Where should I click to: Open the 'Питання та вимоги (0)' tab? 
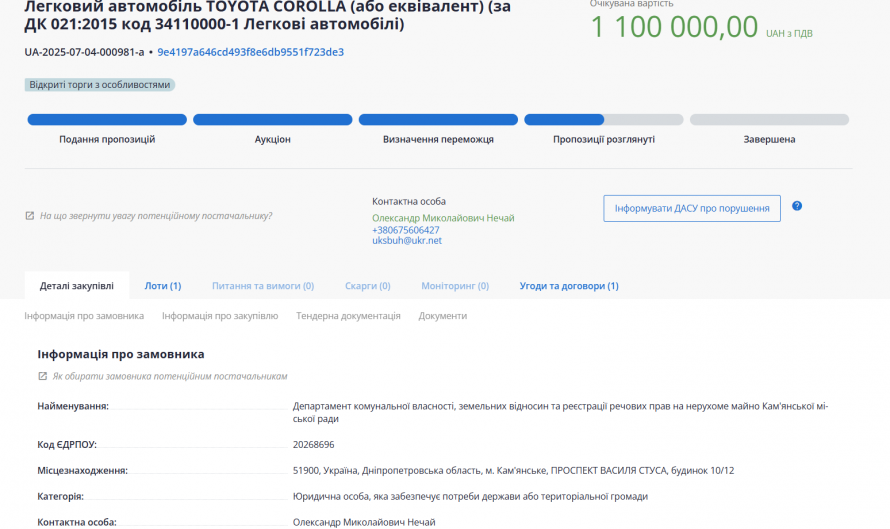263,286
